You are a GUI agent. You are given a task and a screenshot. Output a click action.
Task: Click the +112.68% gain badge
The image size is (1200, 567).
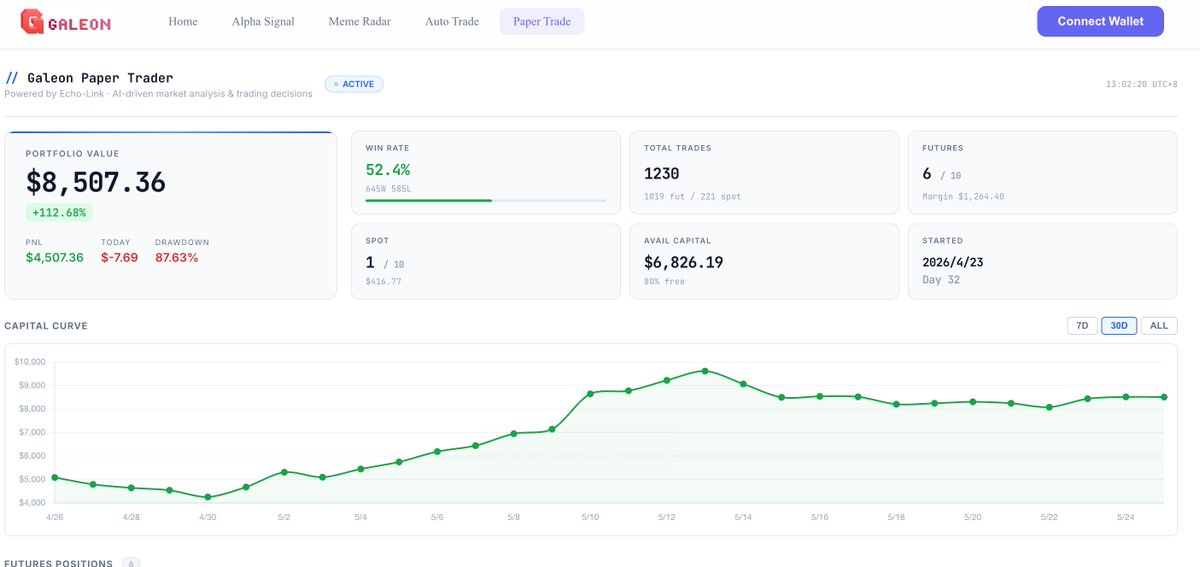pos(59,212)
